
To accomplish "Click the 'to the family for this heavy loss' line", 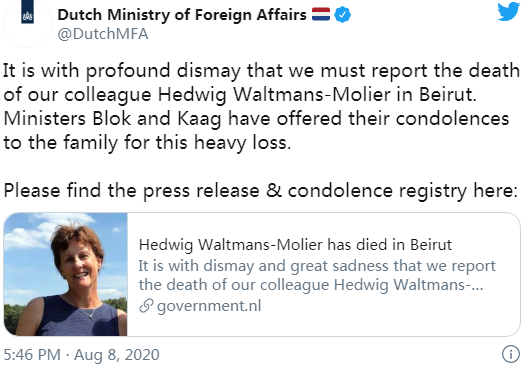I will click(x=147, y=142).
